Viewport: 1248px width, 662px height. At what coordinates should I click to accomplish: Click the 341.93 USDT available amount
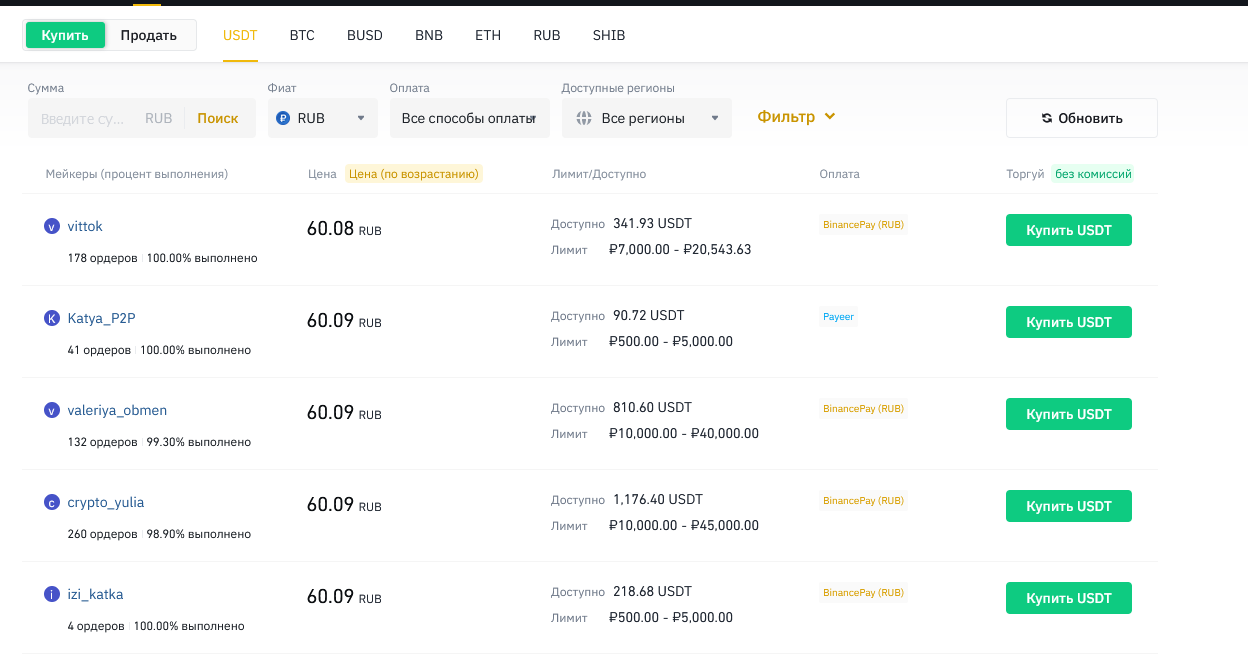pos(652,223)
